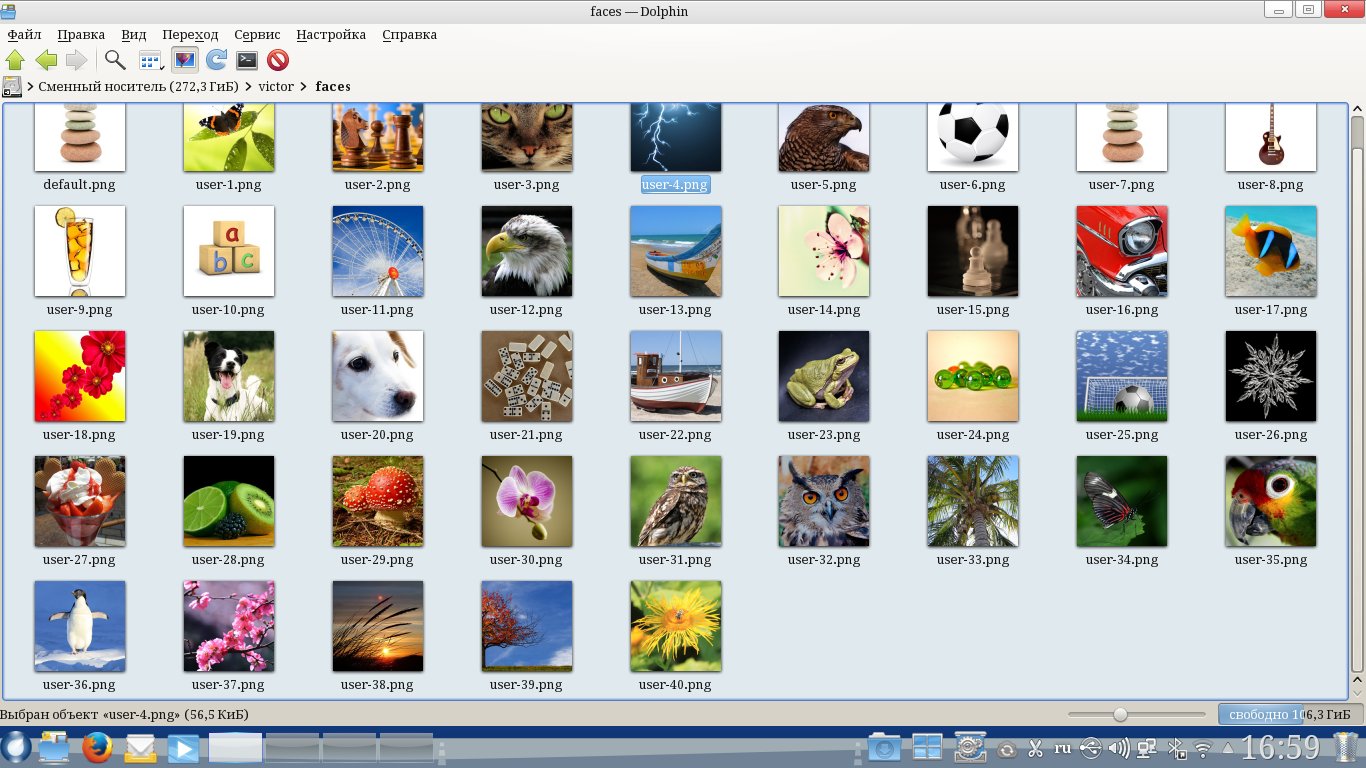Show hidden tray icons with the up arrow

pos(1228,748)
